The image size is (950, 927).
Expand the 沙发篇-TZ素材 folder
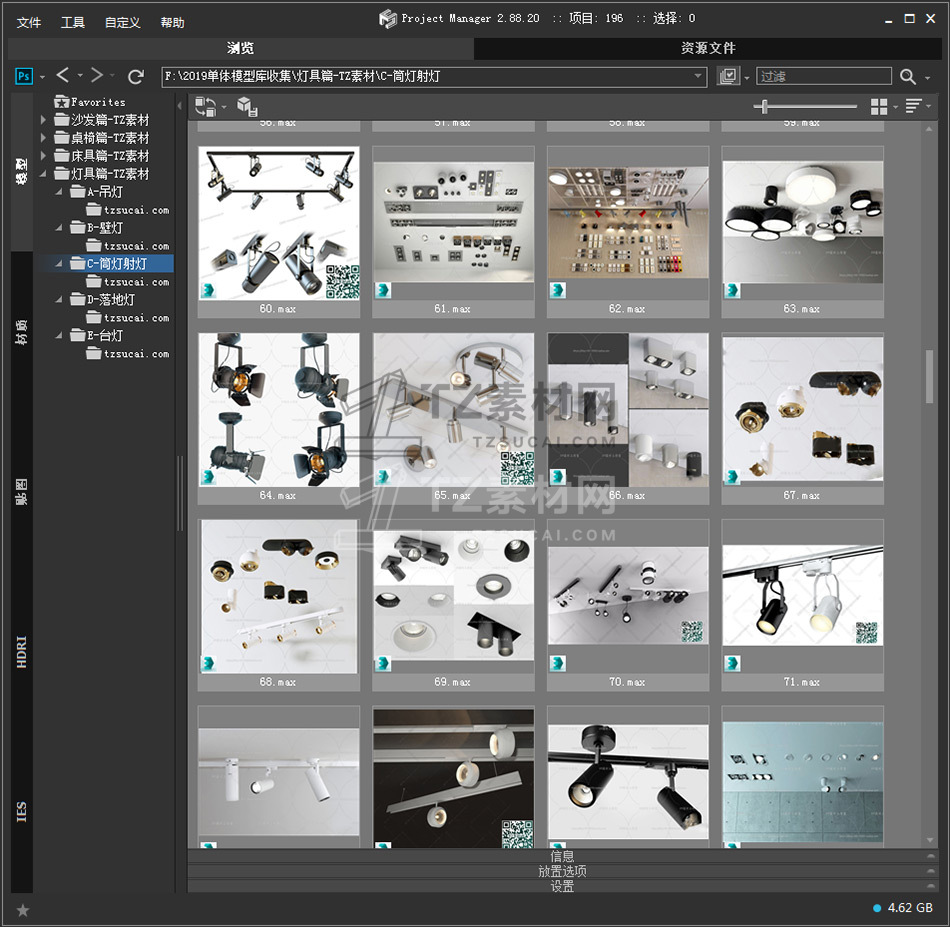click(x=43, y=120)
